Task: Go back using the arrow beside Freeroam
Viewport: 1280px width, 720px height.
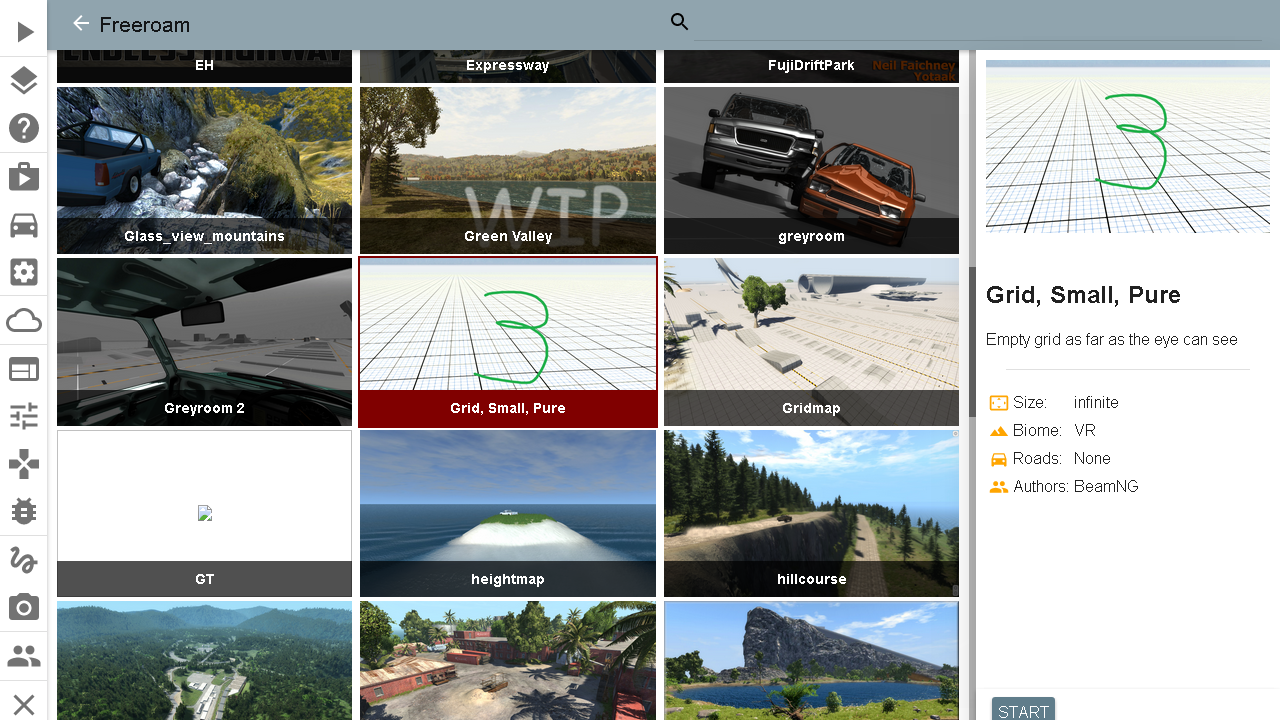Action: [81, 23]
